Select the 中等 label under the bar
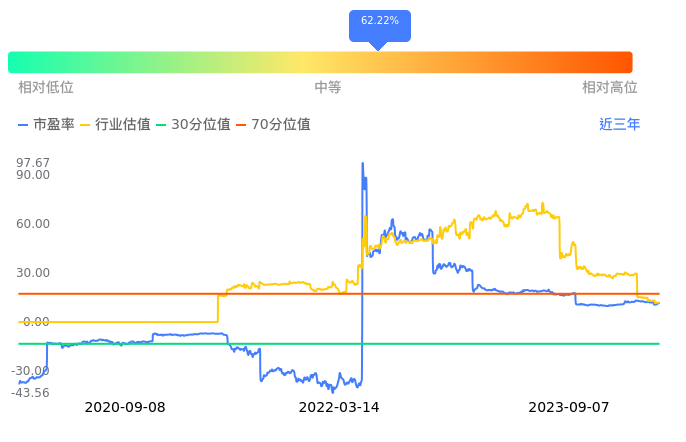This screenshot has width=686, height=442. [x=328, y=88]
